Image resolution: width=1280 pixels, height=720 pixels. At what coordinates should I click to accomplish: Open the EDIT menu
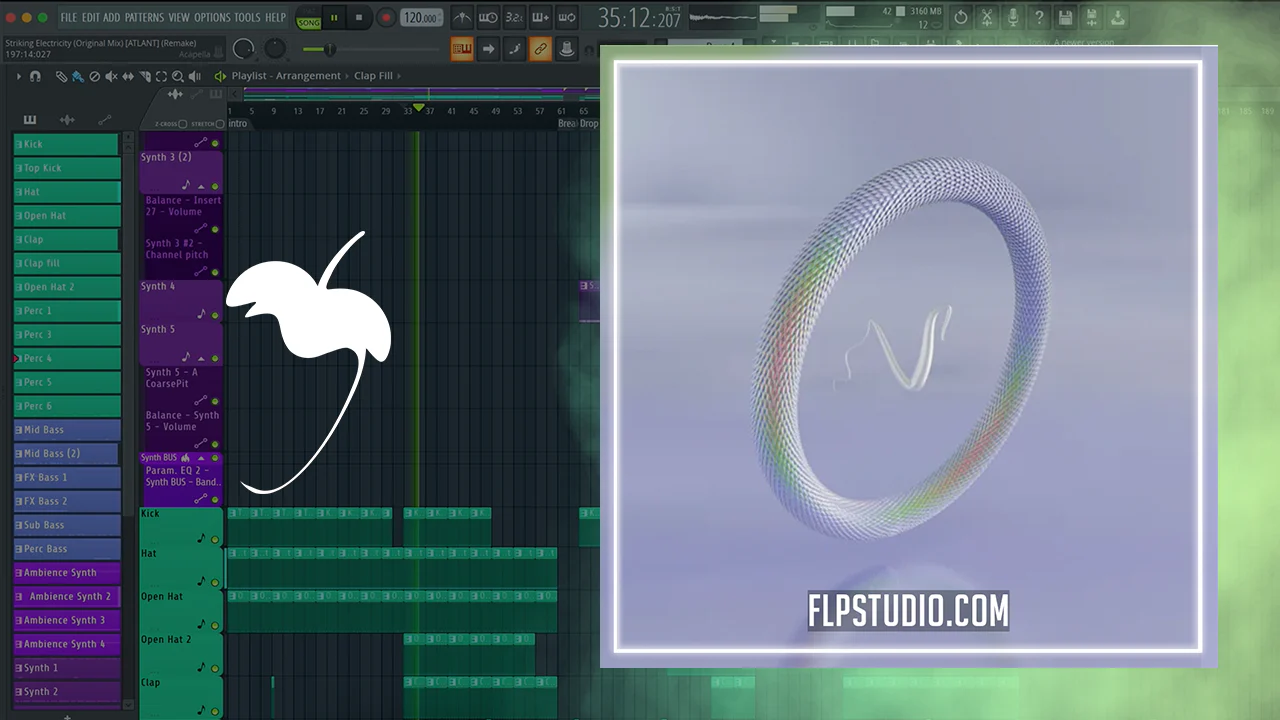point(90,18)
